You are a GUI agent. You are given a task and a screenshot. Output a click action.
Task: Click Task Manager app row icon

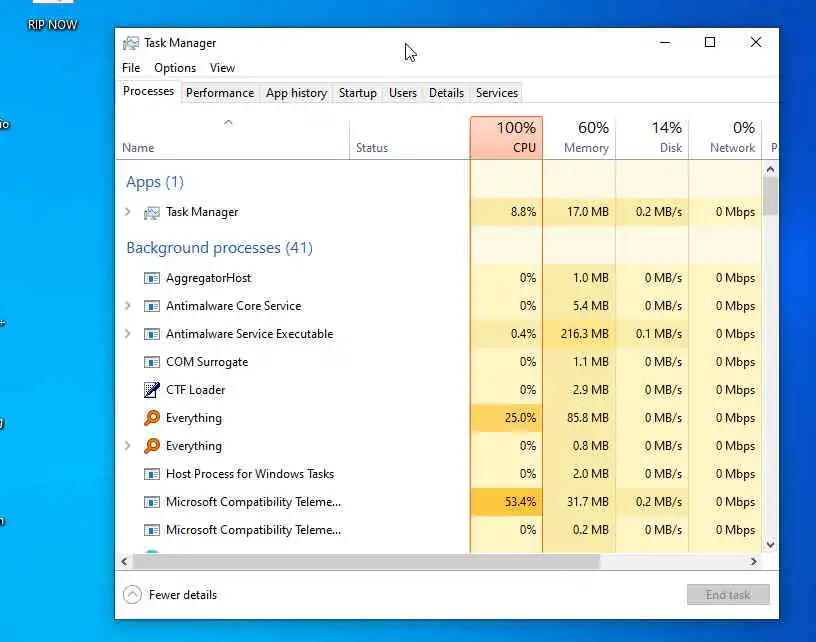pyautogui.click(x=151, y=212)
